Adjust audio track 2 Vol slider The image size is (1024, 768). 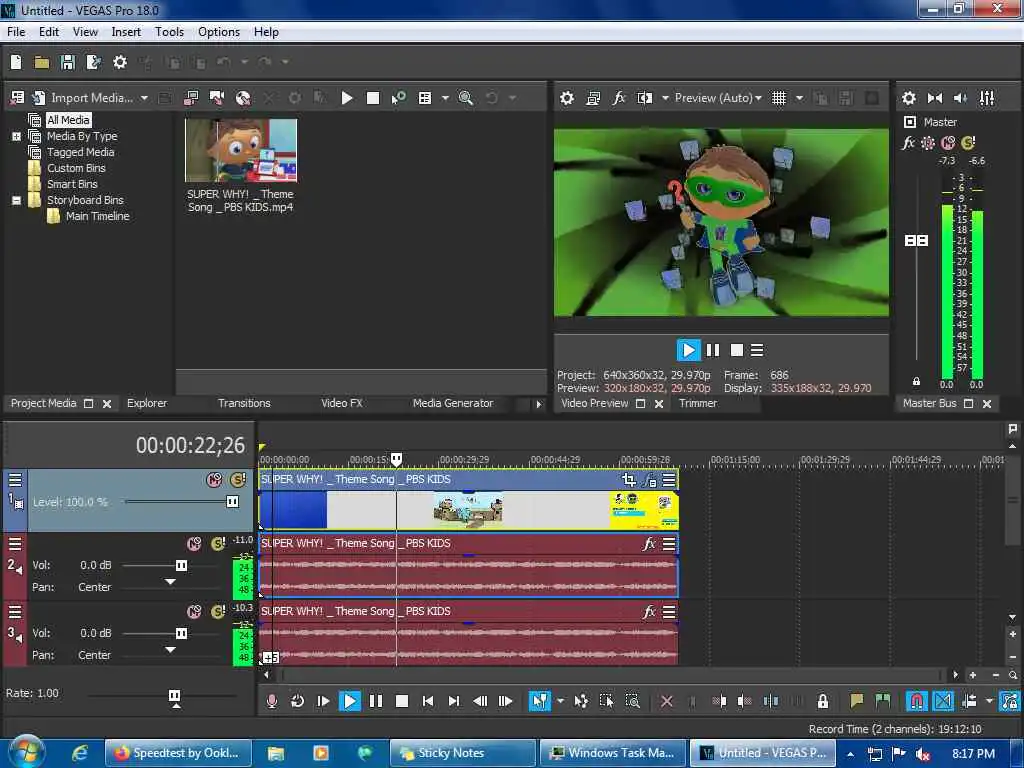coord(182,566)
